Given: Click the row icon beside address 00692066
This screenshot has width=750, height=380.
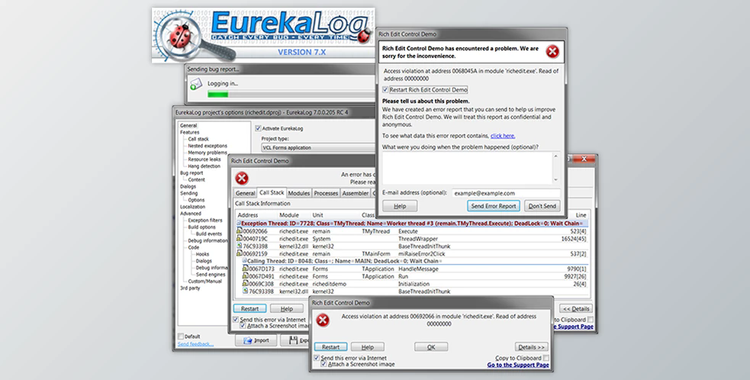Looking at the screenshot, I should (x=239, y=231).
